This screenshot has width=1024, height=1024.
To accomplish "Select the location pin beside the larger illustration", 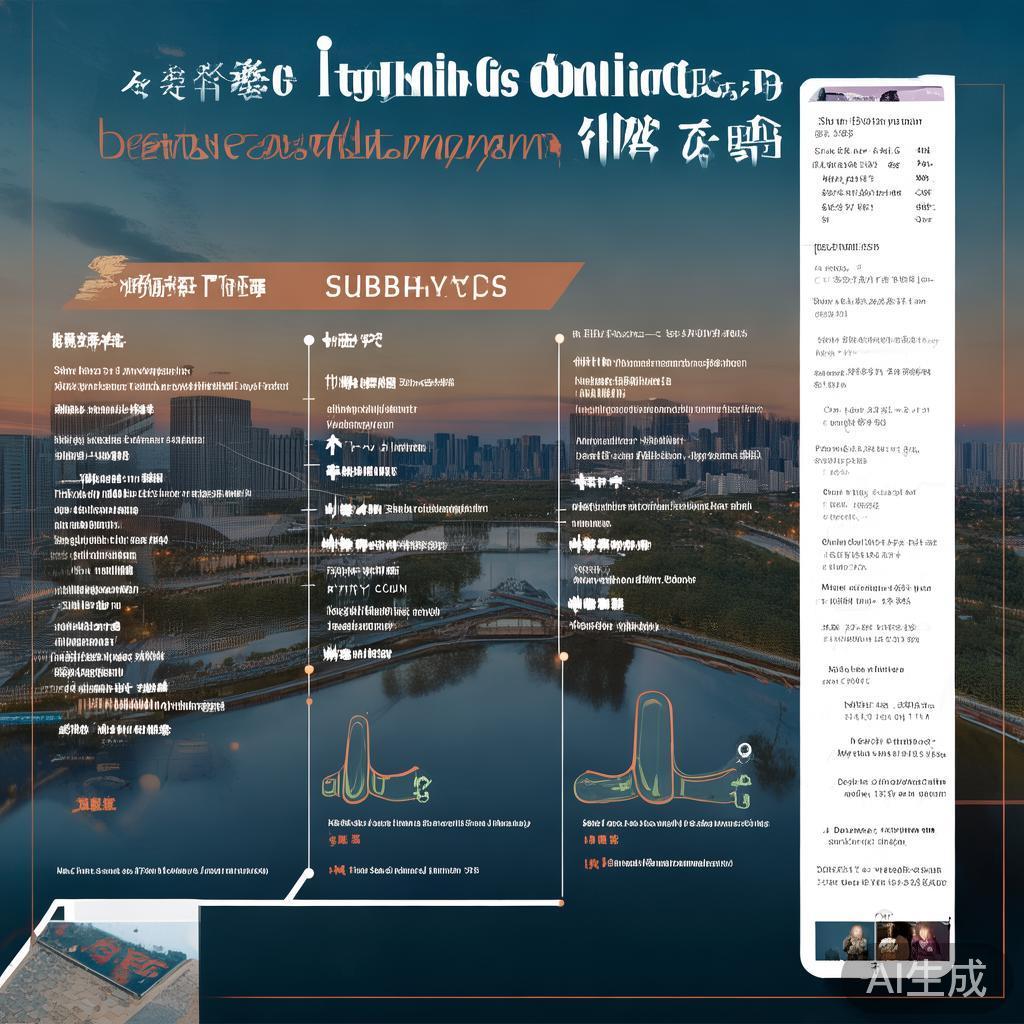I will tap(744, 752).
